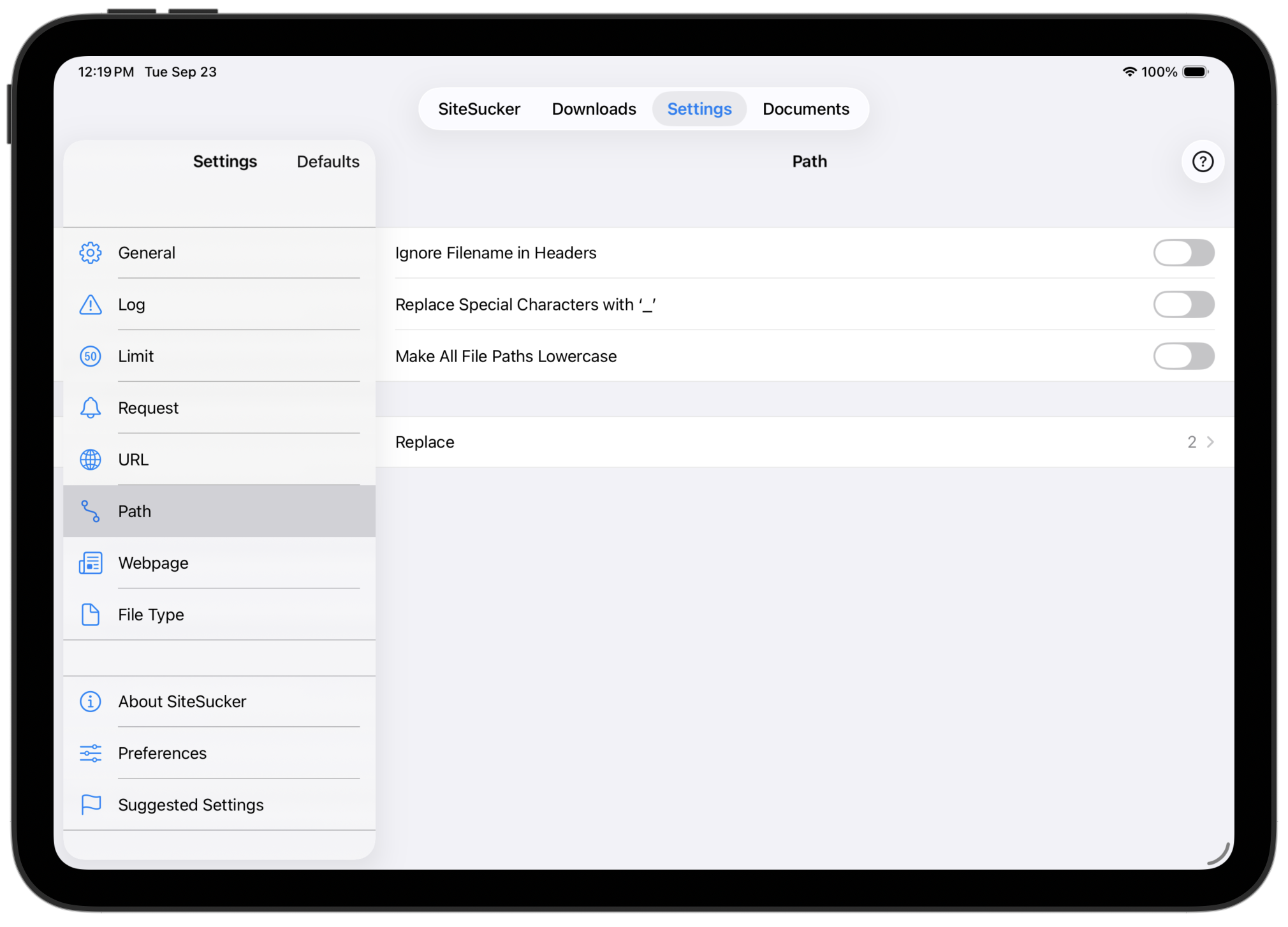Select the Settings tab
Image resolution: width=1288 pixels, height=927 pixels.
click(x=699, y=109)
